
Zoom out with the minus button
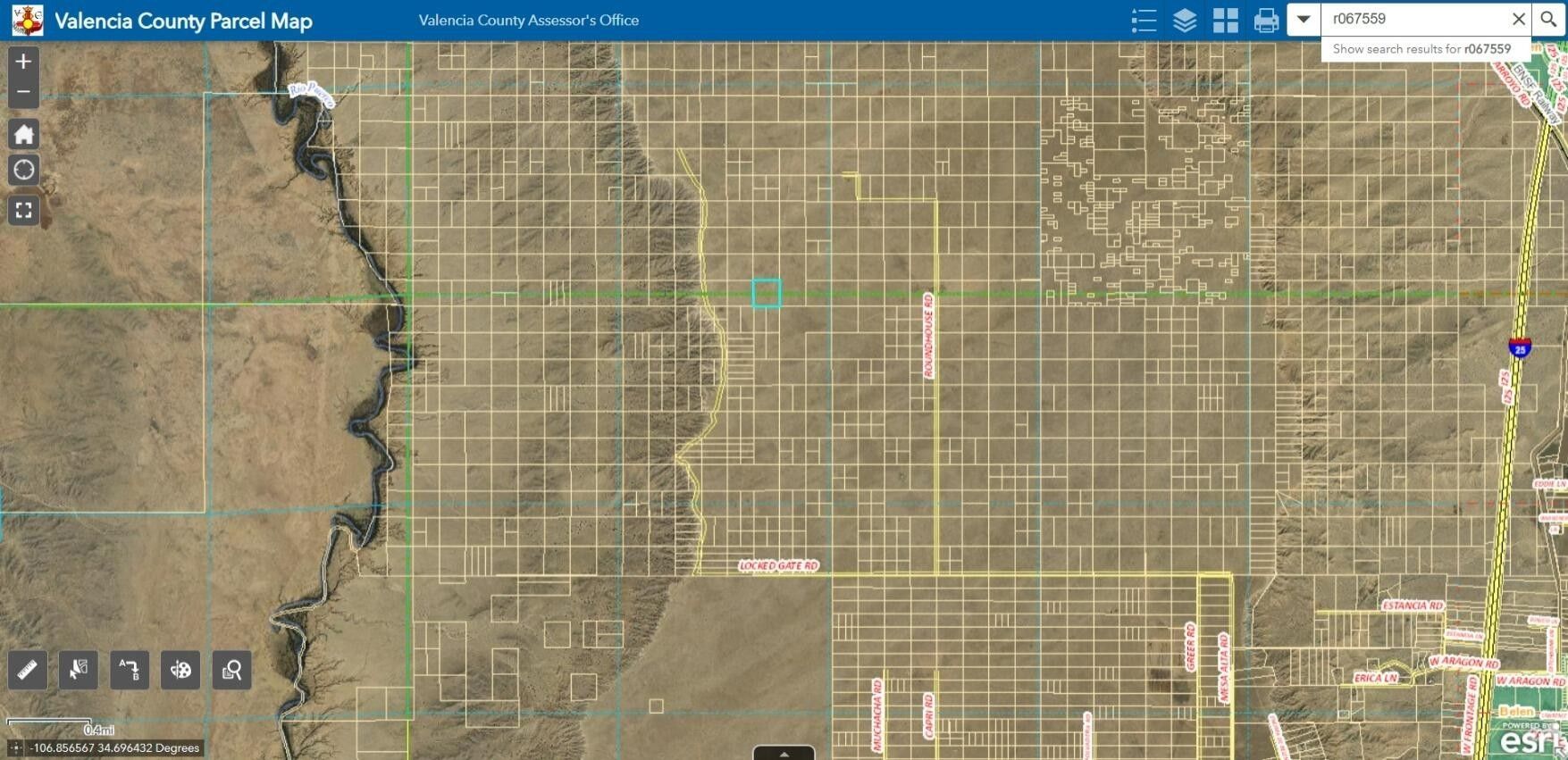[24, 92]
